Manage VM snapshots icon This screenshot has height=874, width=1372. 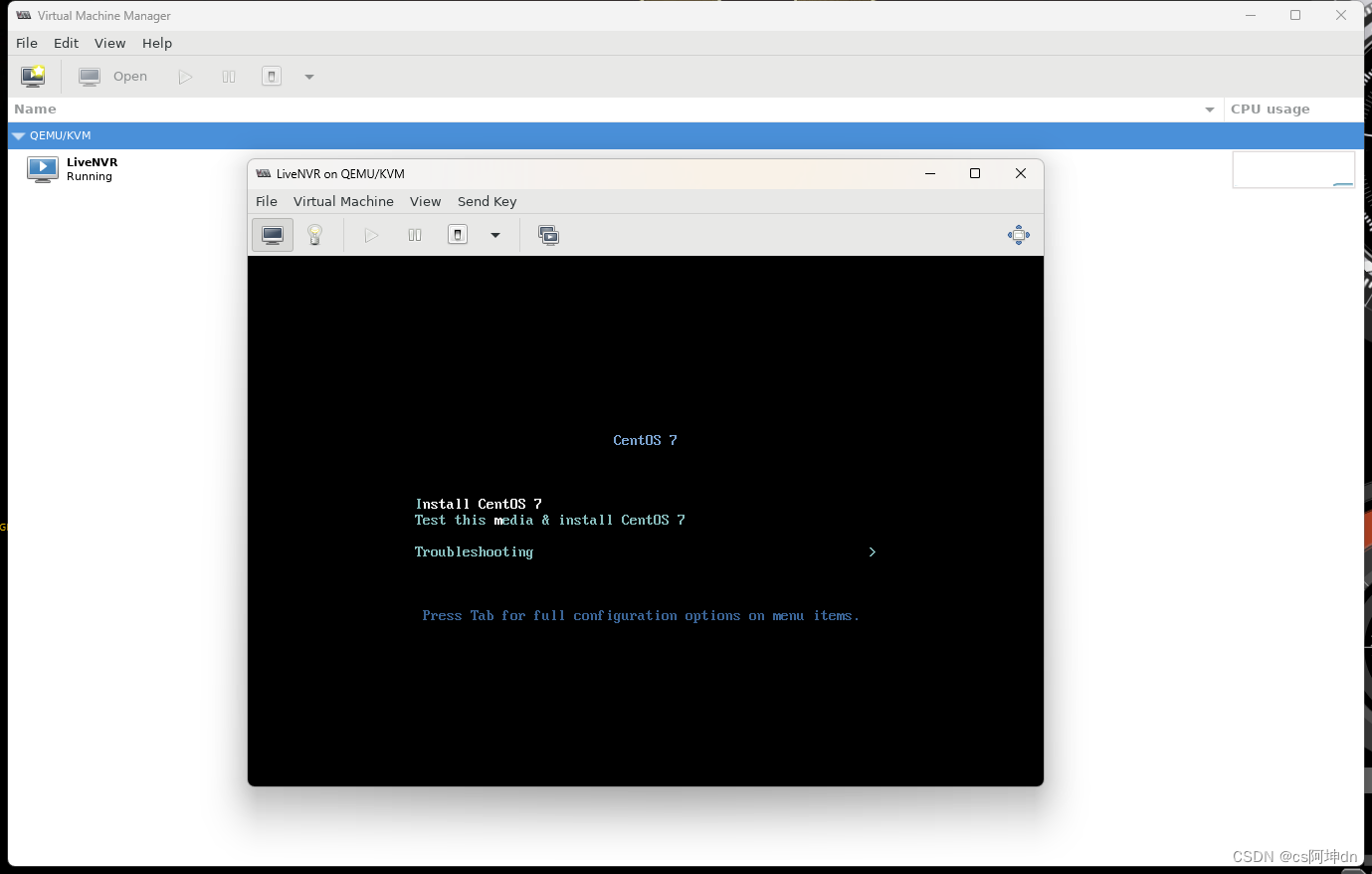click(x=548, y=235)
